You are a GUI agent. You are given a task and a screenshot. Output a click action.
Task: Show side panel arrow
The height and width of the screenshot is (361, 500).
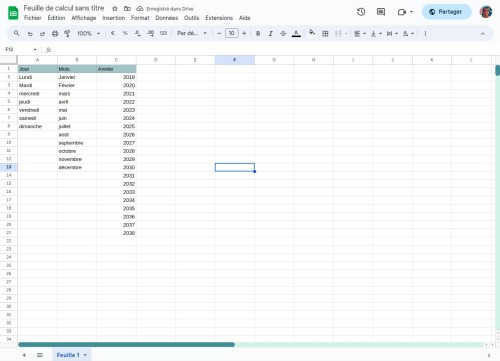tap(489, 355)
